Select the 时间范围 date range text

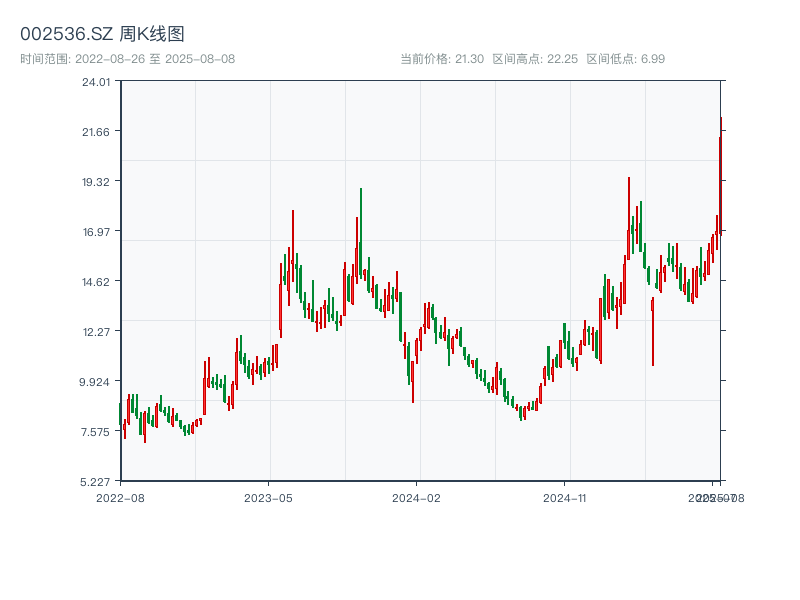(x=127, y=59)
